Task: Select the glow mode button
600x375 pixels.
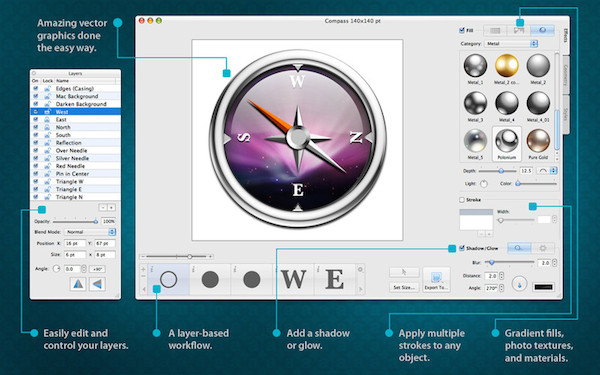Action: (x=543, y=248)
